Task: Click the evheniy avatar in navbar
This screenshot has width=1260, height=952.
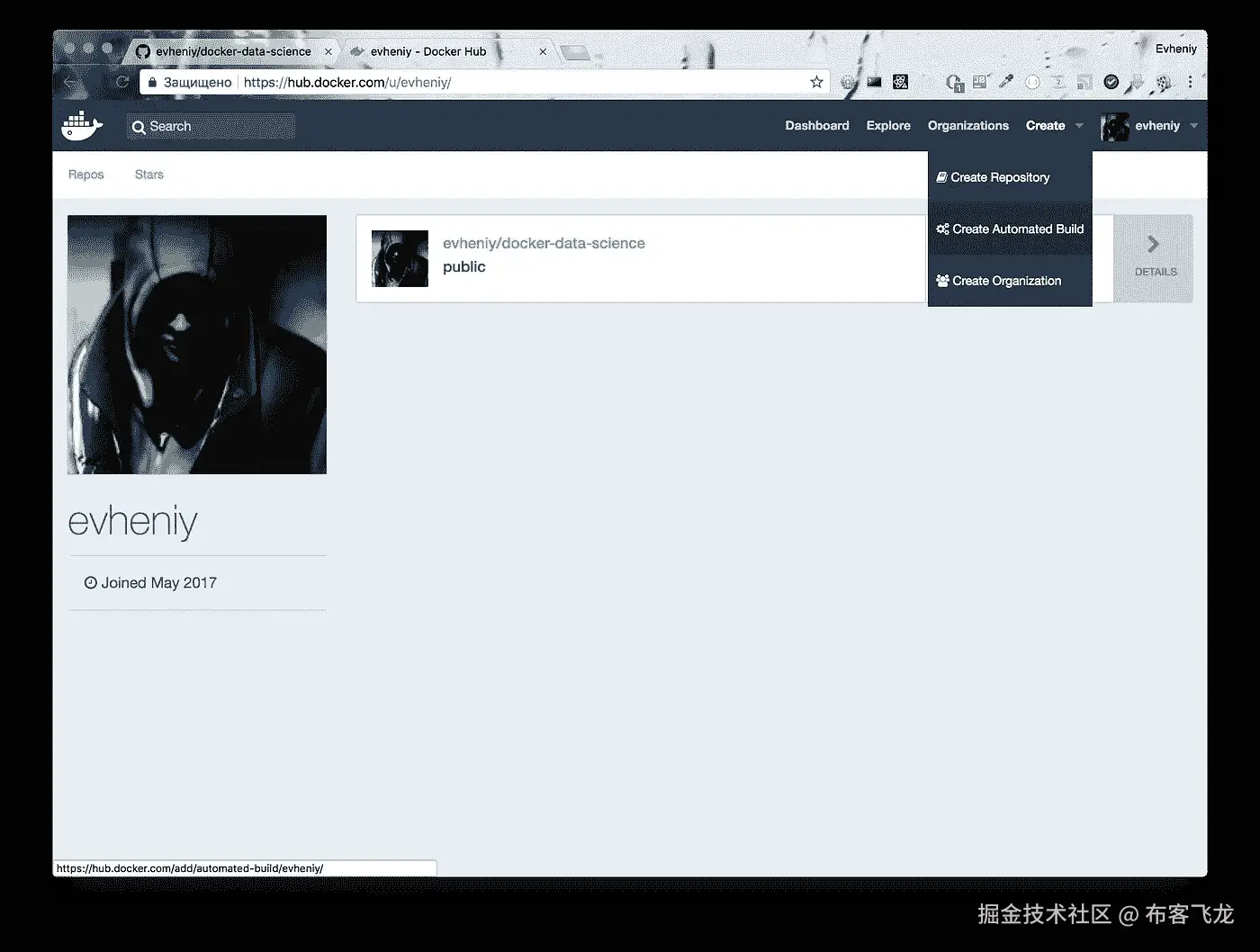Action: pyautogui.click(x=1114, y=126)
